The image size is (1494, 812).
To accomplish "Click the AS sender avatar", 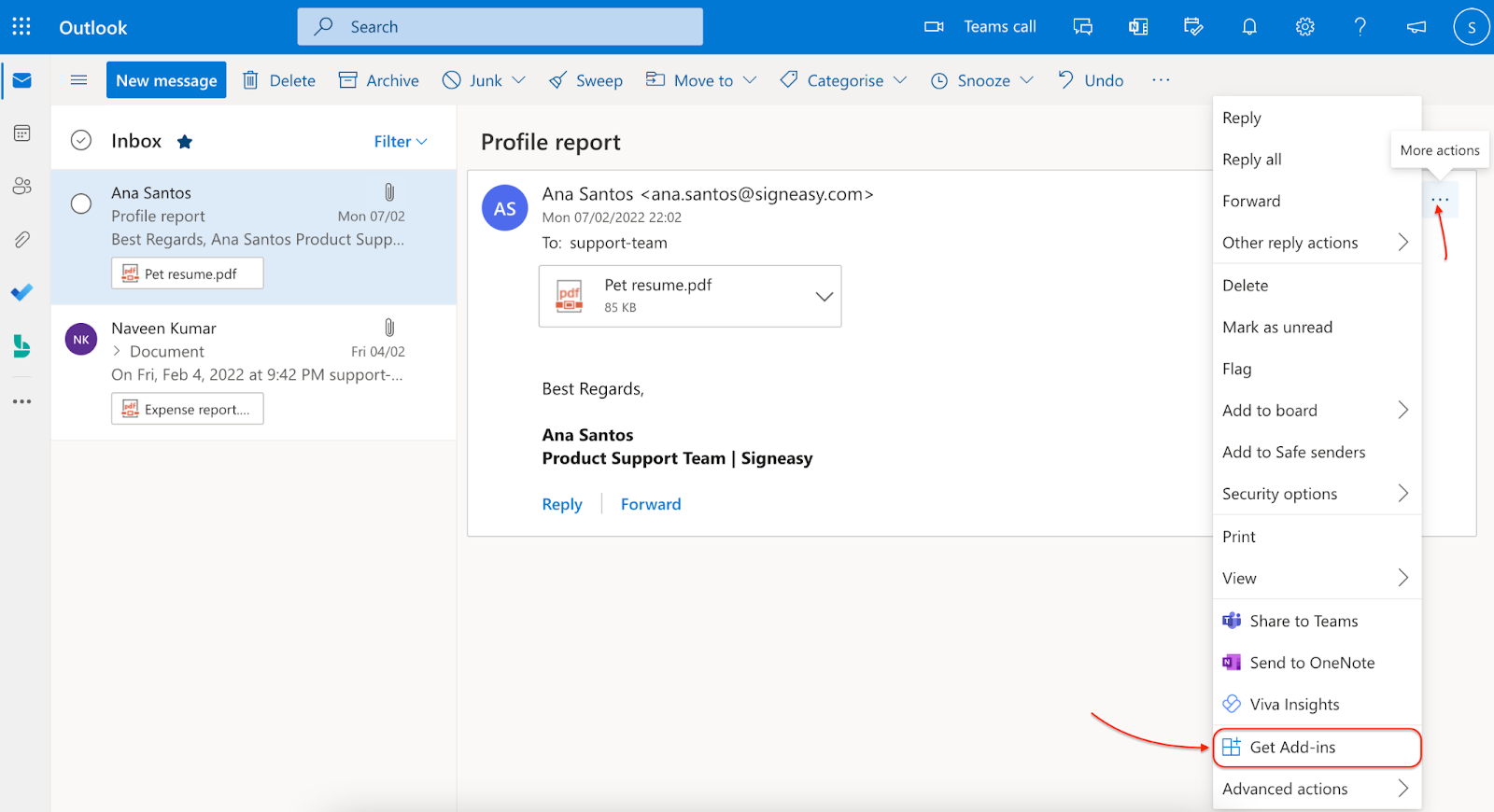I will click(x=504, y=208).
